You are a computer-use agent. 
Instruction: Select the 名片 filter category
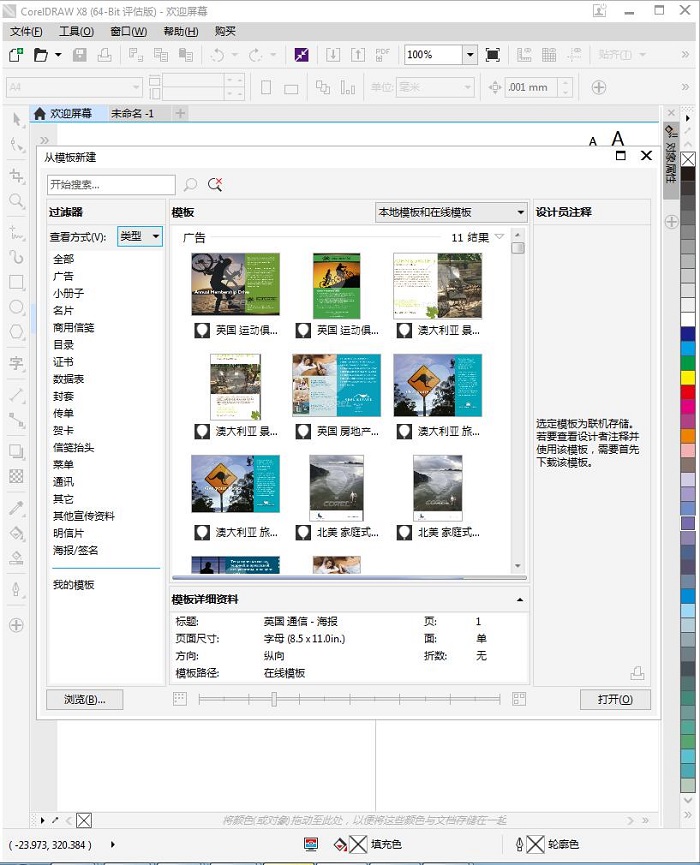click(63, 310)
